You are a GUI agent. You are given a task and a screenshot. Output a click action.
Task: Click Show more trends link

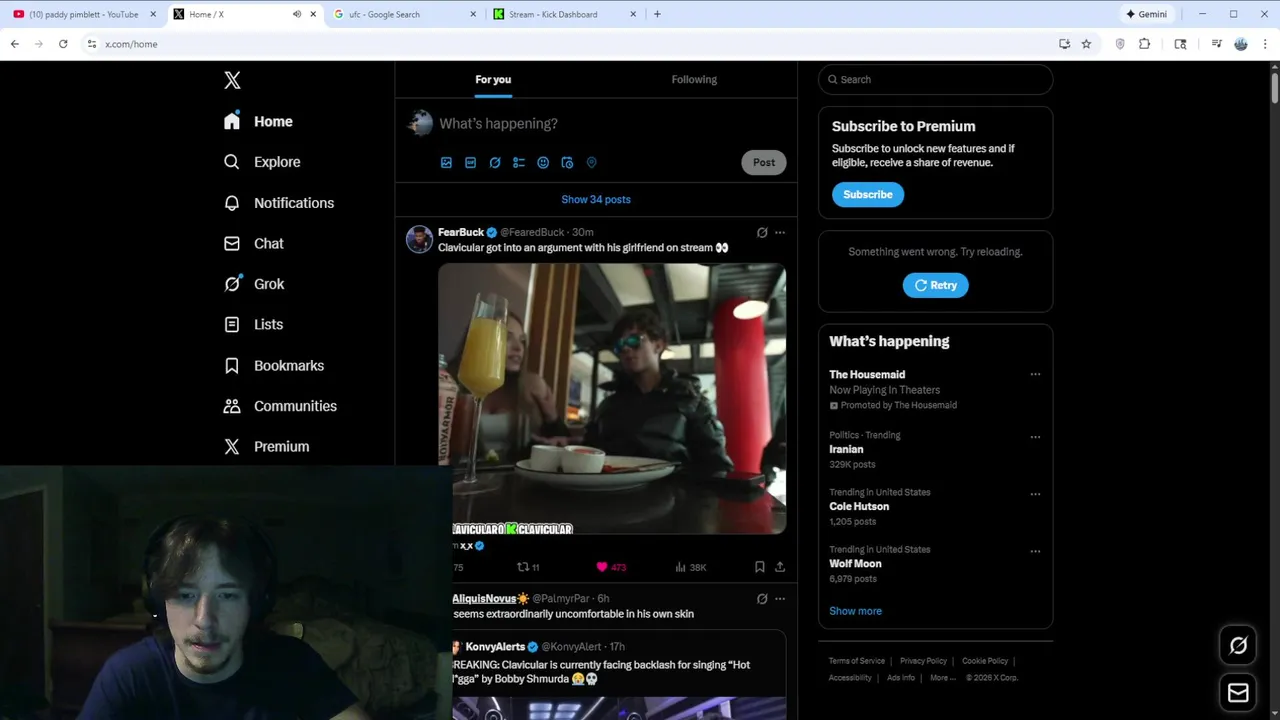click(x=855, y=611)
